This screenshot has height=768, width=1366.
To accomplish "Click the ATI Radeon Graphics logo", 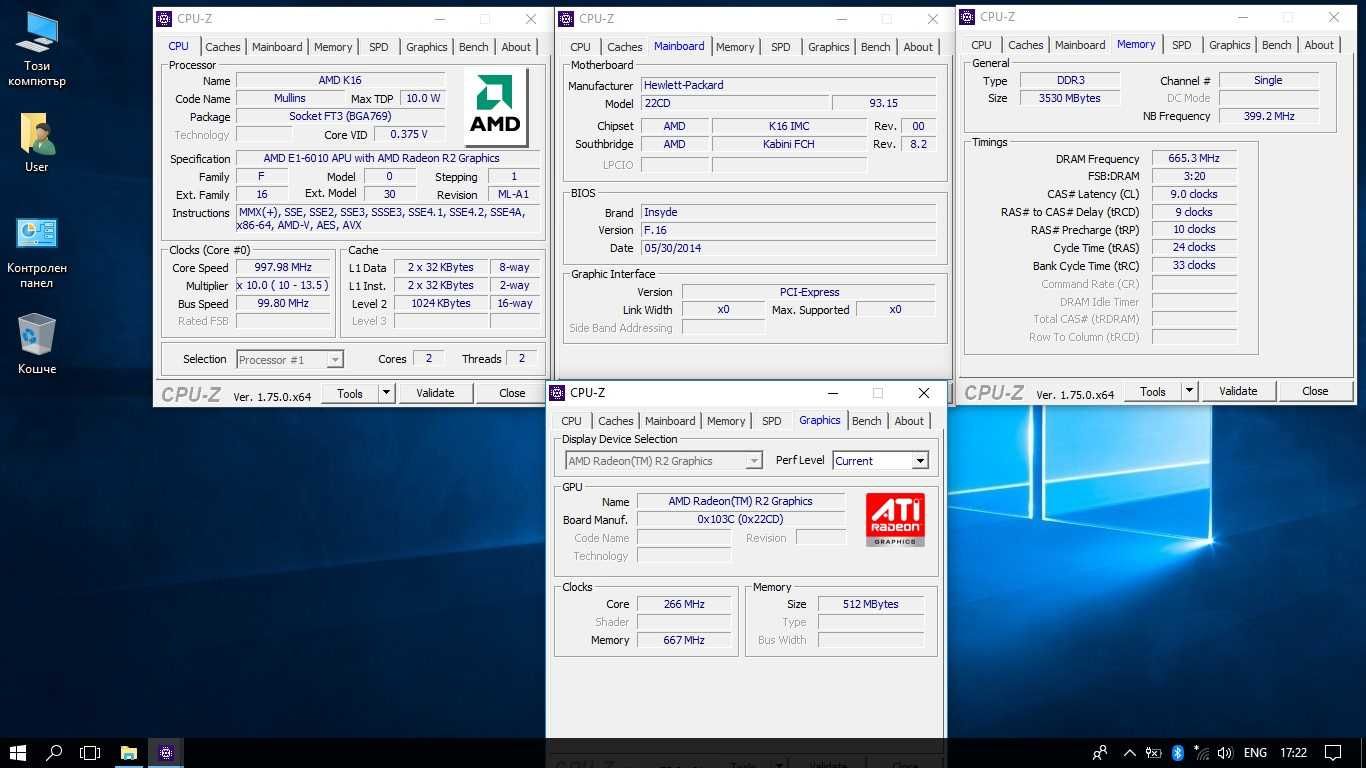I will point(894,519).
